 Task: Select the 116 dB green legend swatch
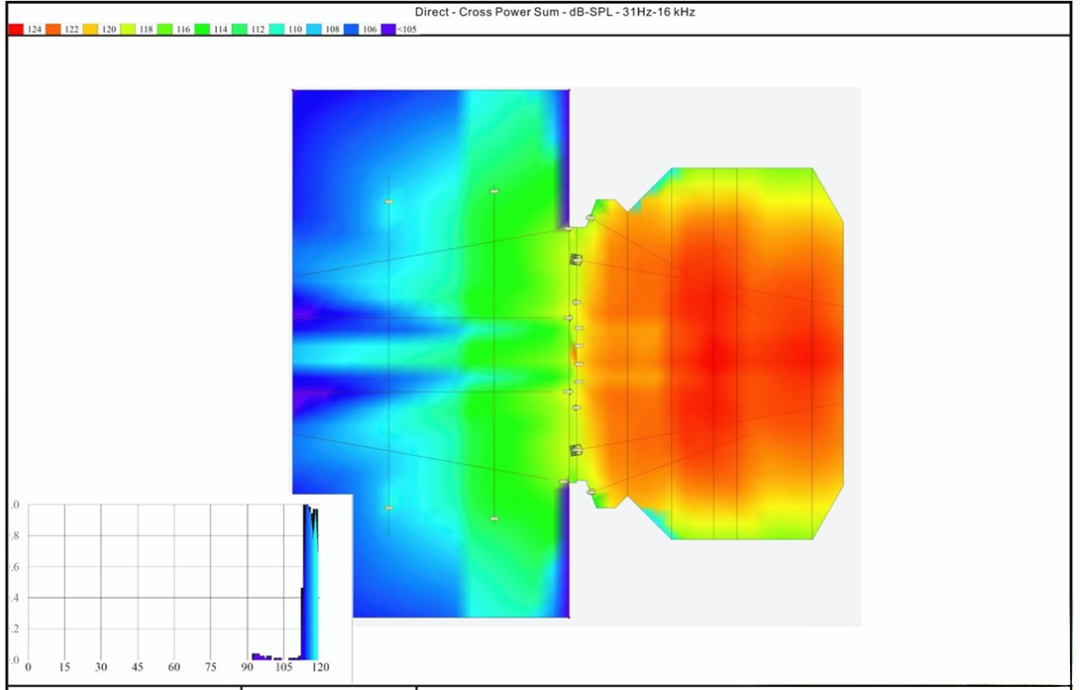coord(165,30)
